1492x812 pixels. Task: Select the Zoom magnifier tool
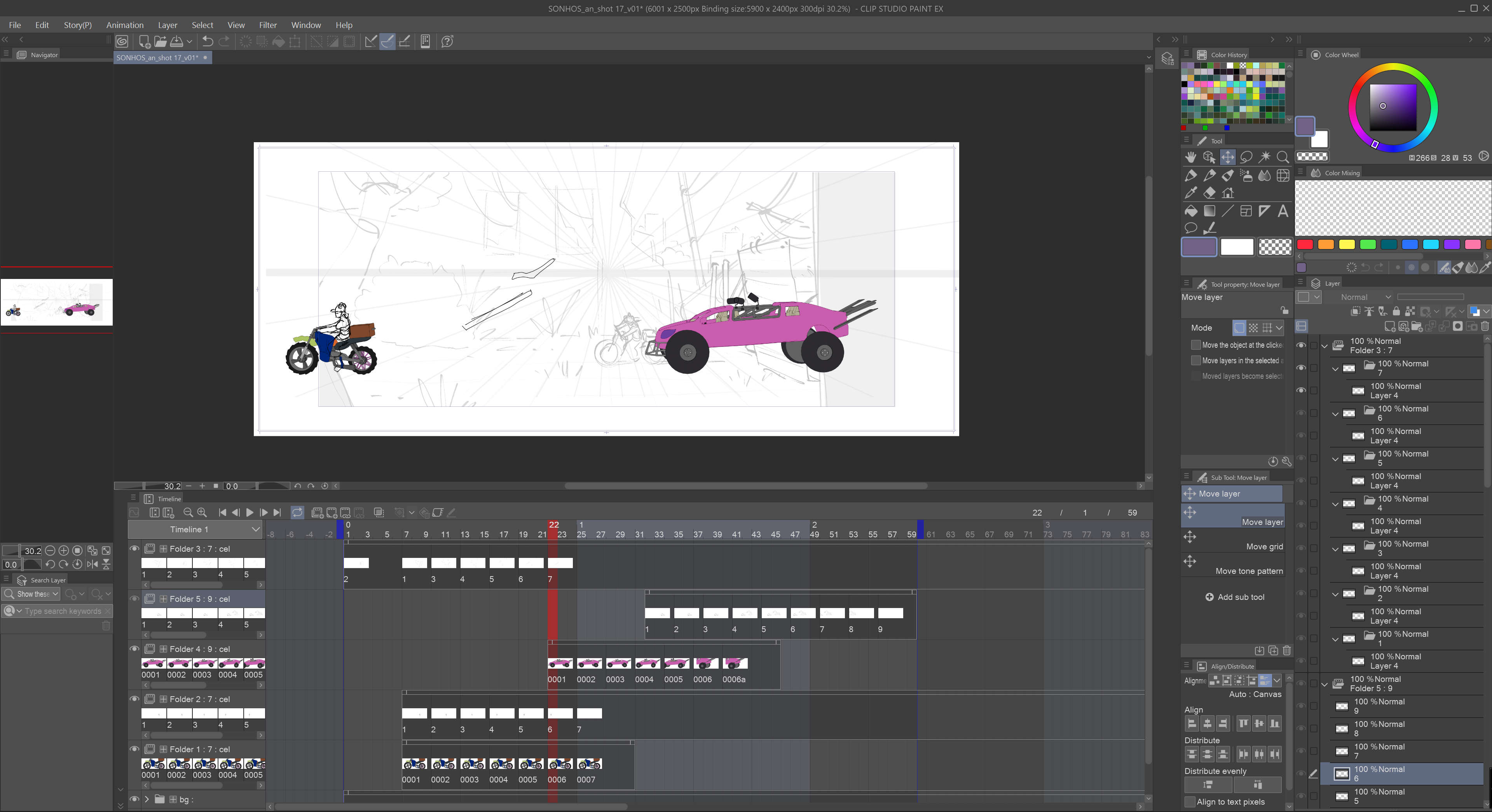tap(1283, 157)
